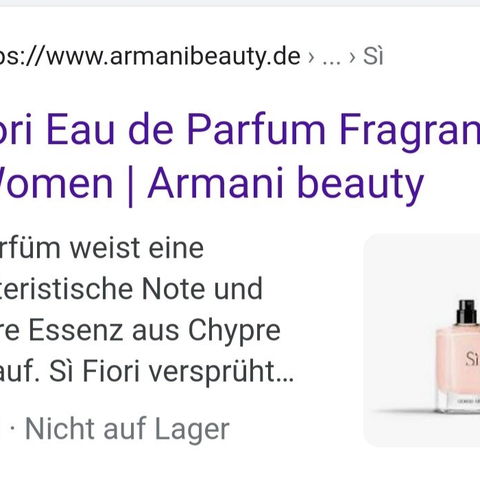This screenshot has width=480, height=480.
Task: Click the chevron separator before 'Sì' breadcrumb
Action: point(352,58)
